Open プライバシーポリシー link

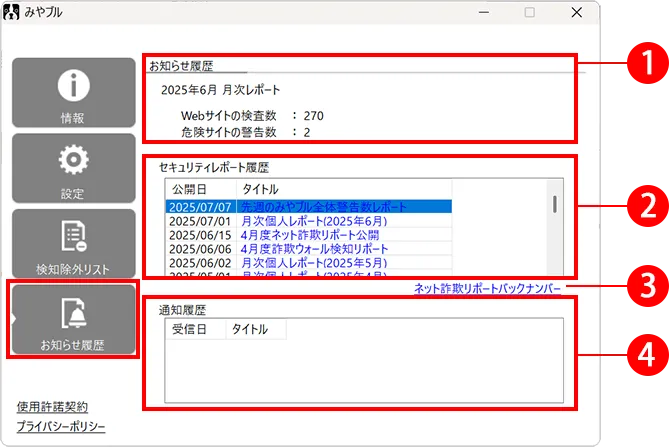[x=61, y=426]
